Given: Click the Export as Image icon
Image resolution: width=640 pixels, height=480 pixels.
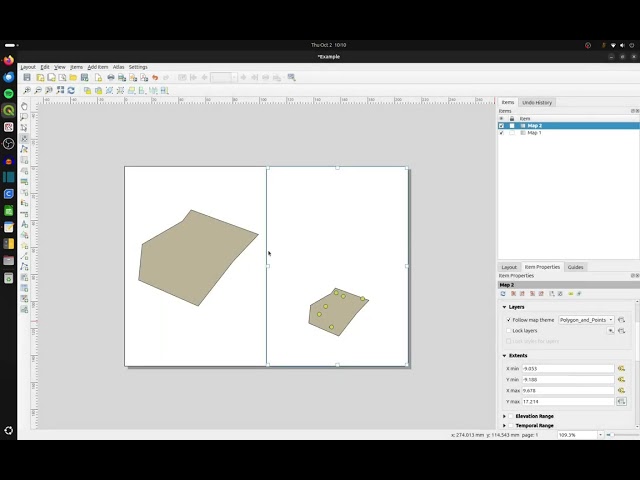Looking at the screenshot, I should [122, 78].
